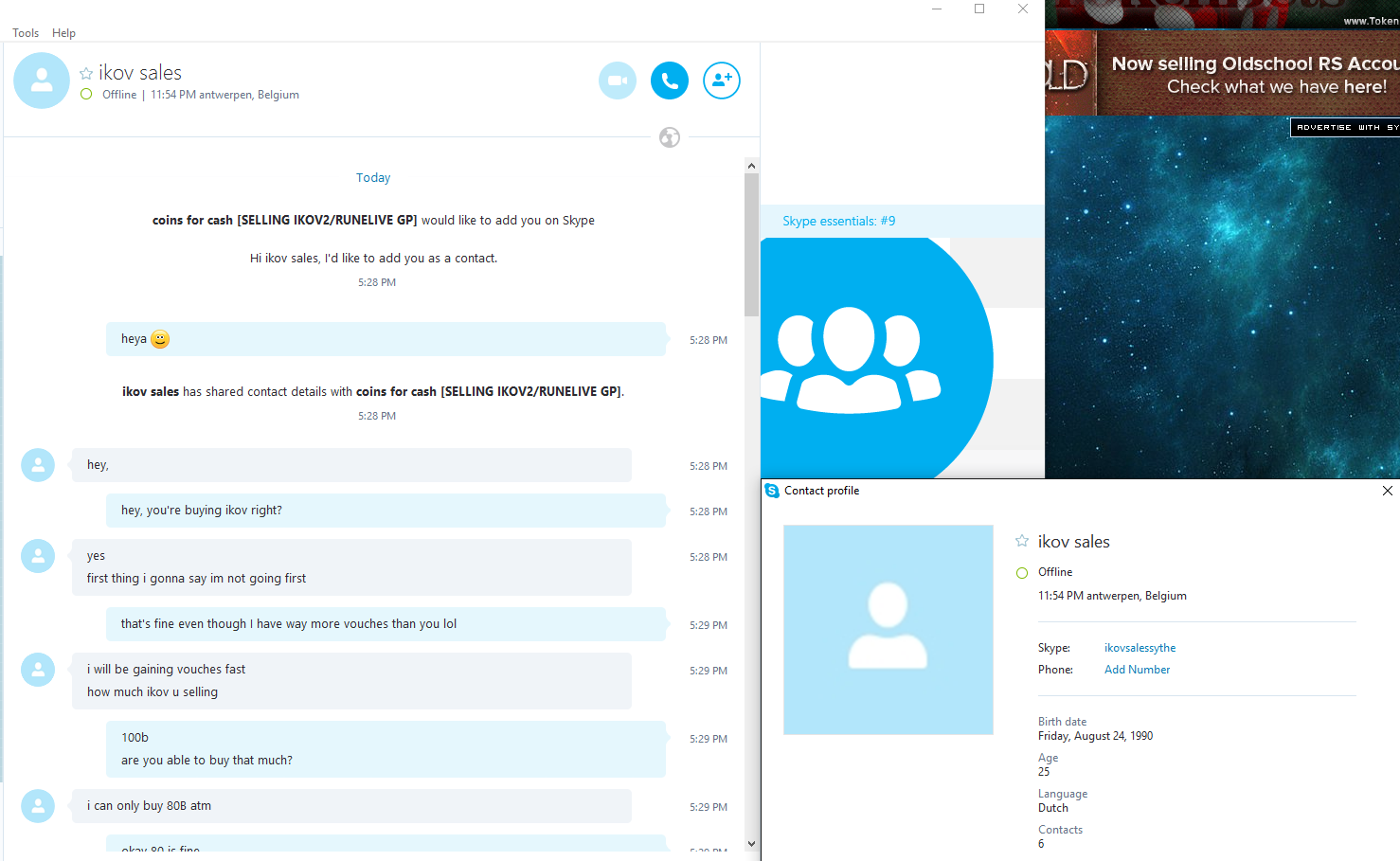
Task: Click the Offline status in Contact profile
Action: pyautogui.click(x=1055, y=572)
